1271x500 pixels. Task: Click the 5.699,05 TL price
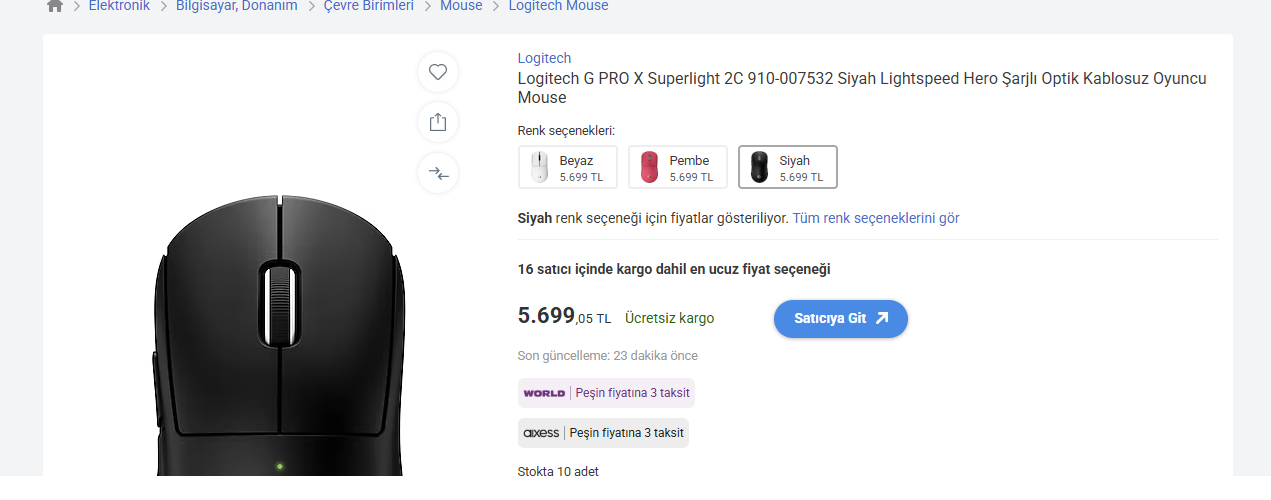563,317
